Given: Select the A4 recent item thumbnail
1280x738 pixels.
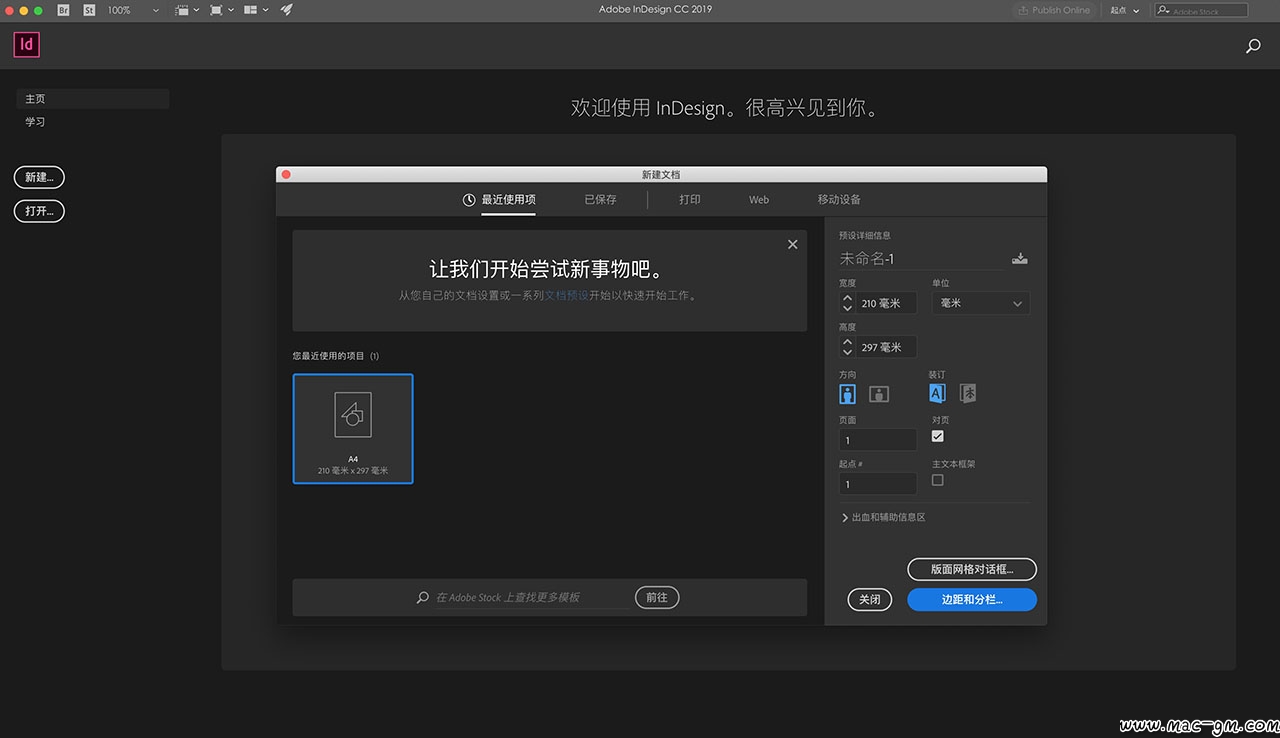Looking at the screenshot, I should point(353,428).
